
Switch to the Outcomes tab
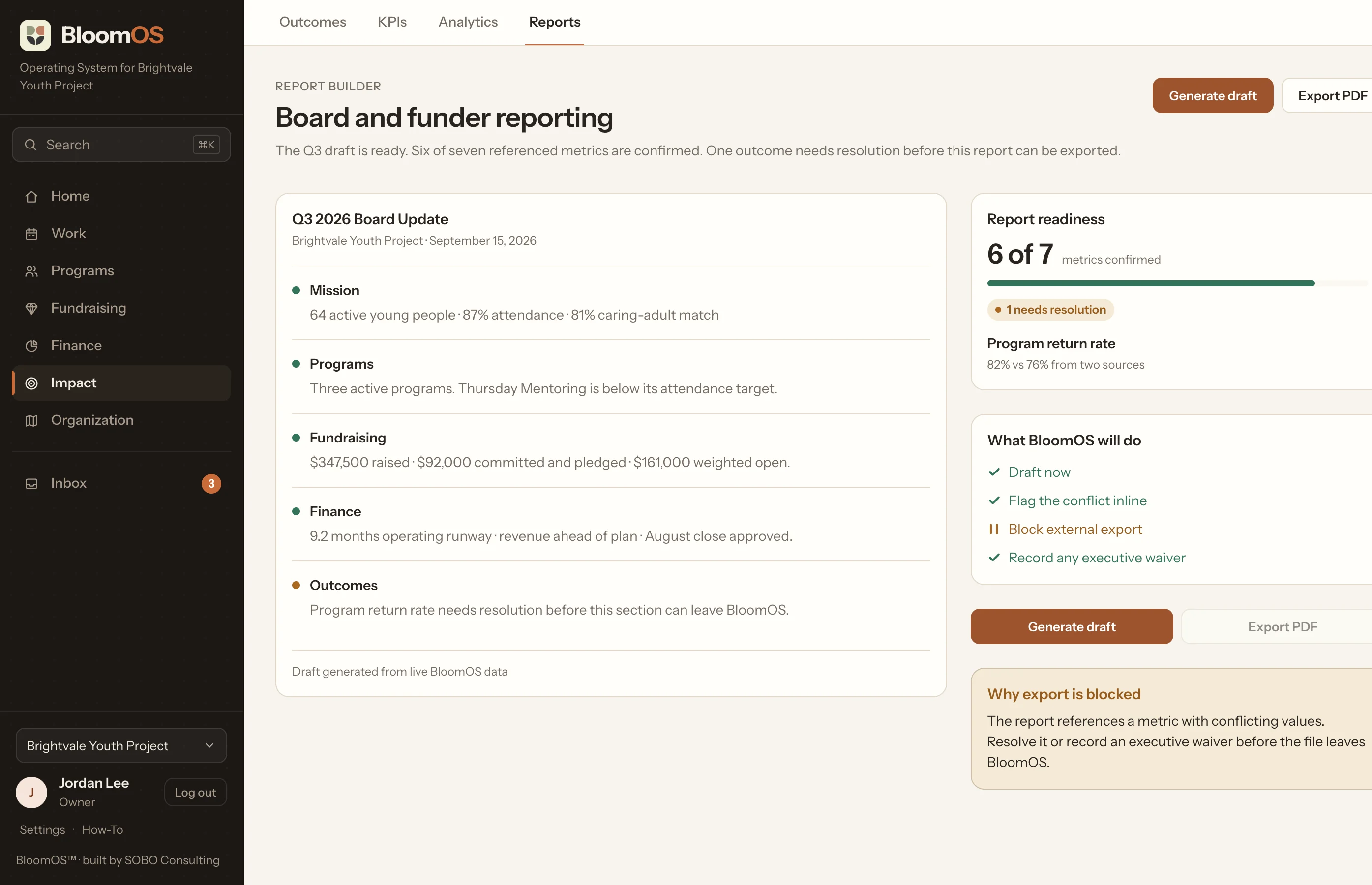[313, 22]
